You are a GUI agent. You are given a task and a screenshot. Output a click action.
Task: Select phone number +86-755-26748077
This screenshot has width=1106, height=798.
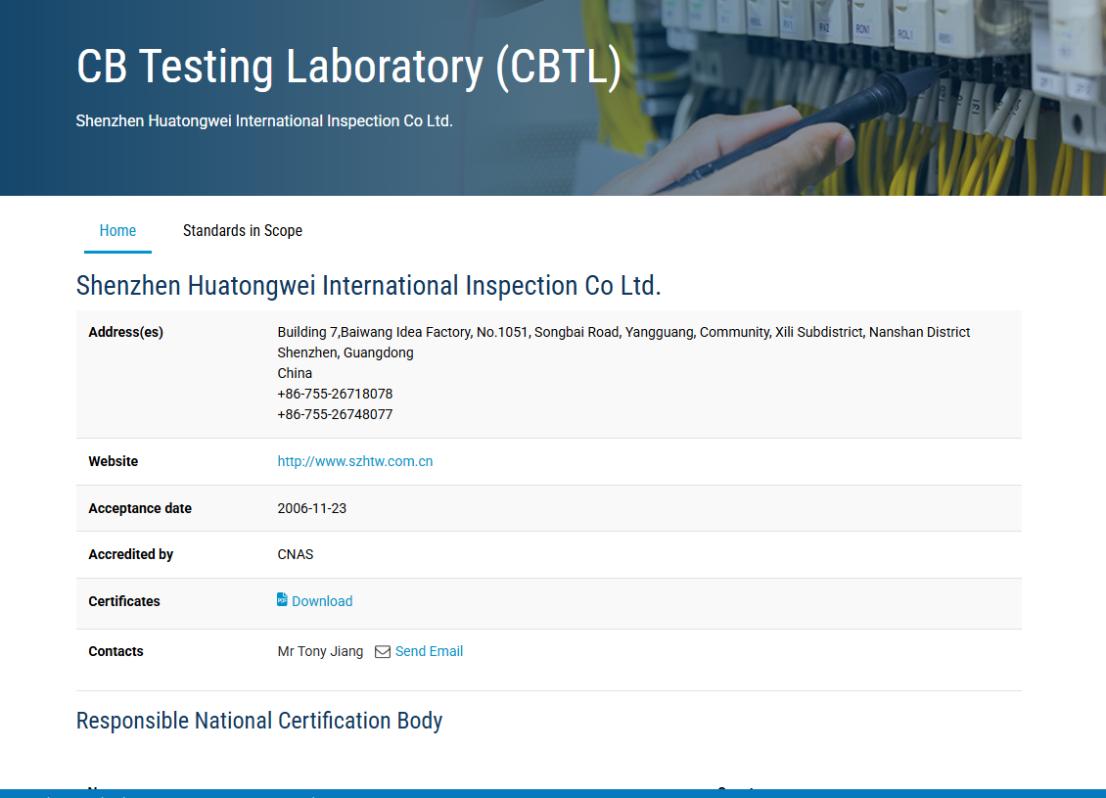335,414
